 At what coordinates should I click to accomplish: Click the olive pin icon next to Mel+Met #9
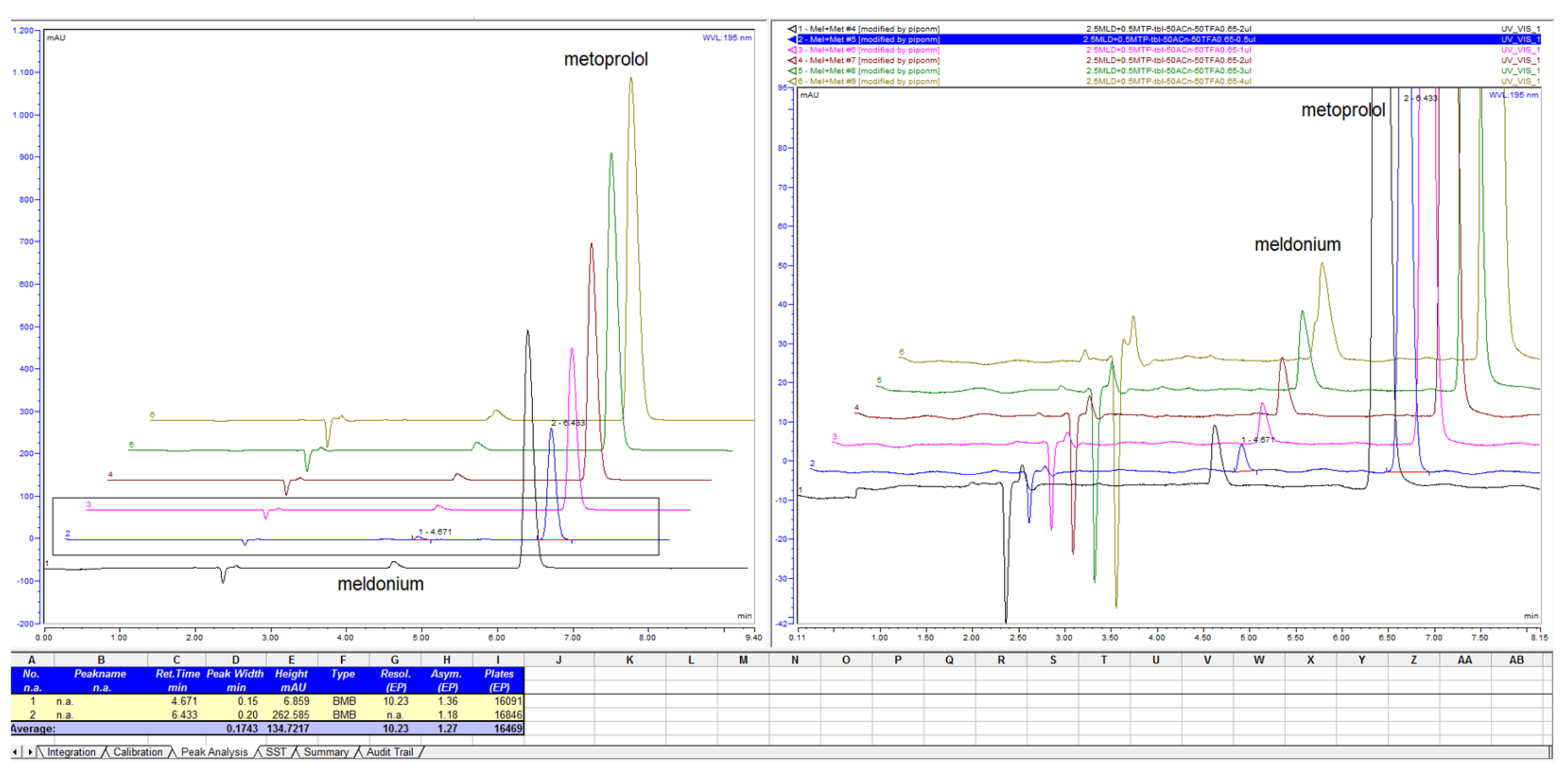[x=793, y=81]
